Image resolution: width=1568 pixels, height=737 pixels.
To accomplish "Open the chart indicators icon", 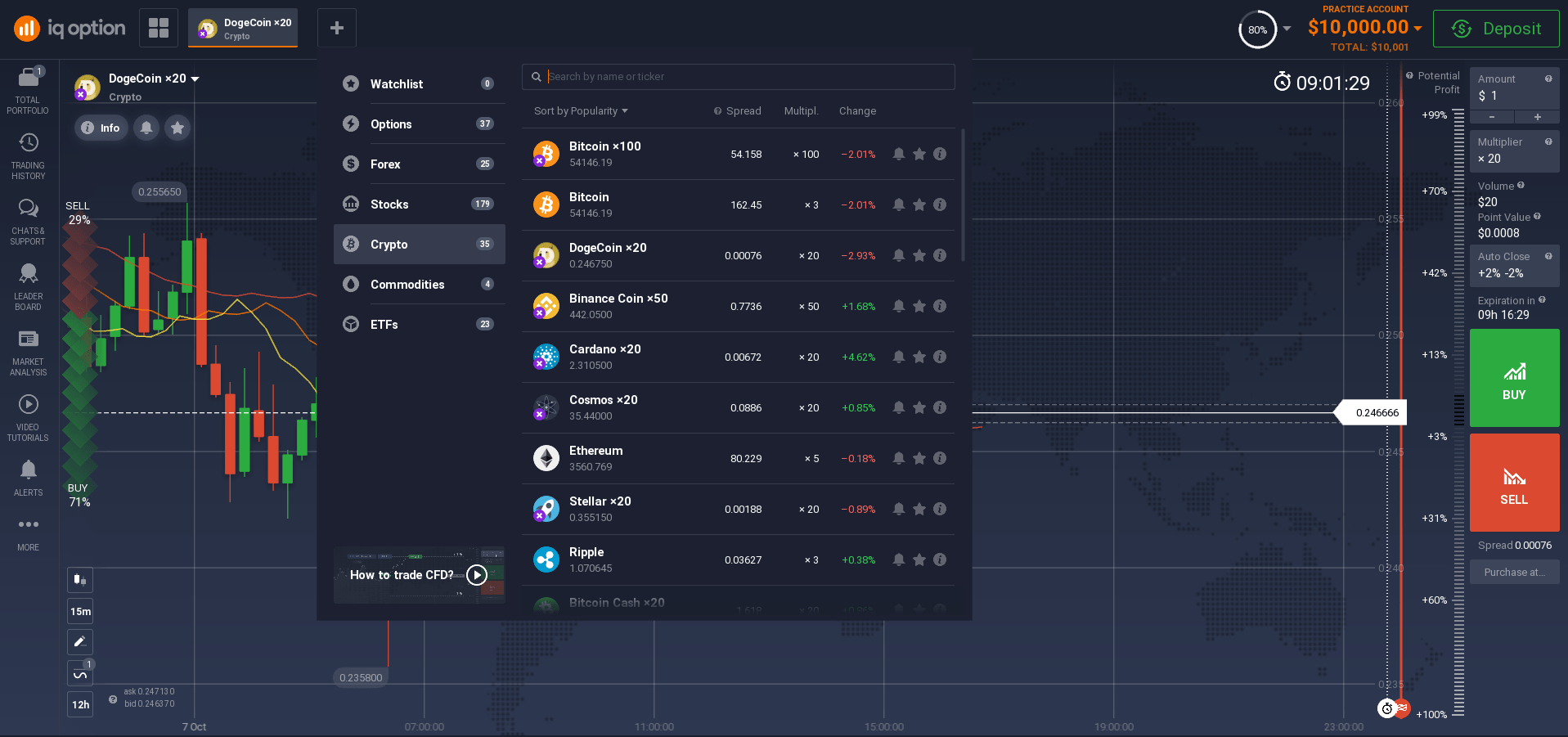I will [80, 673].
